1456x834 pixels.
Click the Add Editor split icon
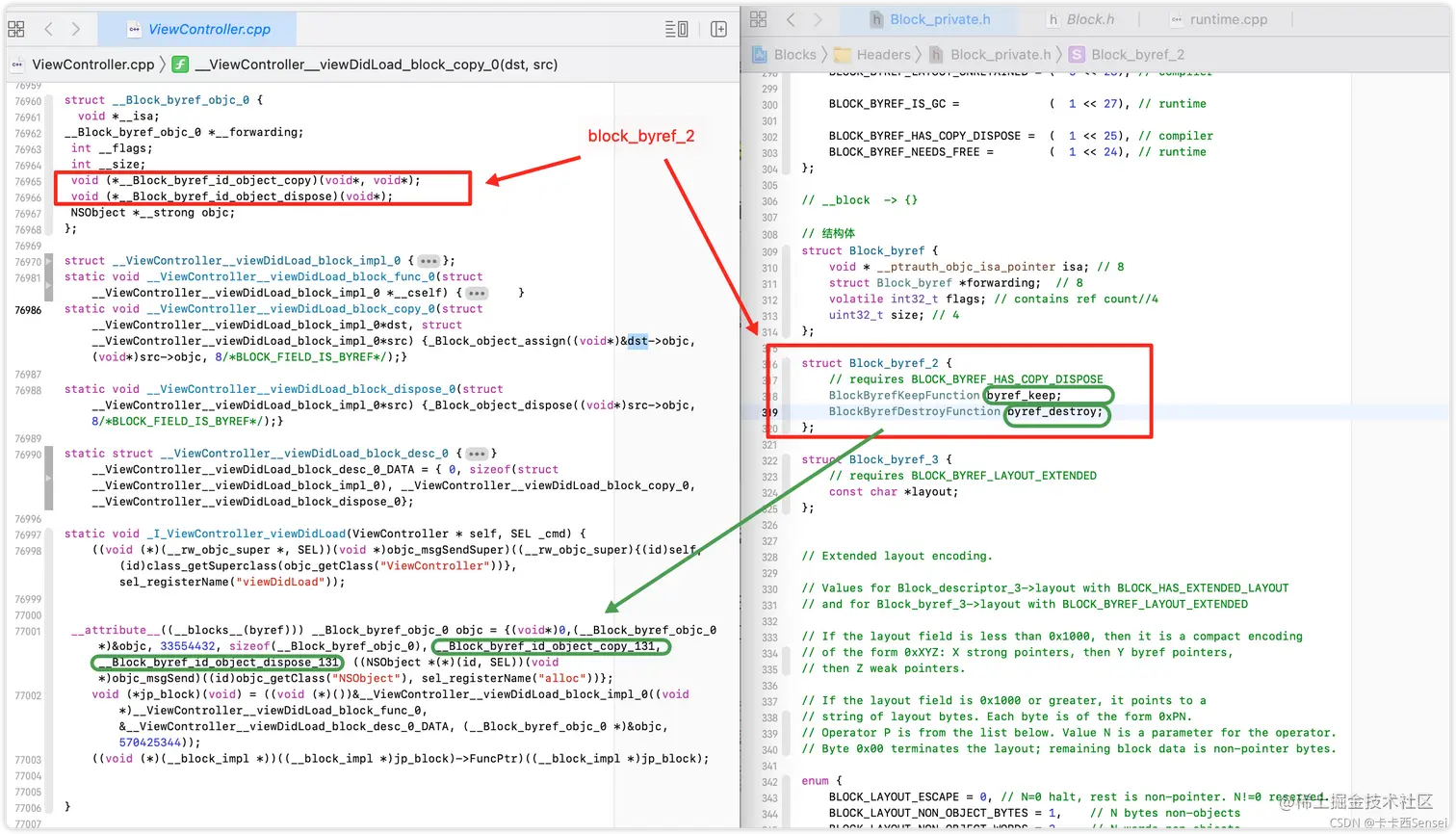(x=718, y=29)
